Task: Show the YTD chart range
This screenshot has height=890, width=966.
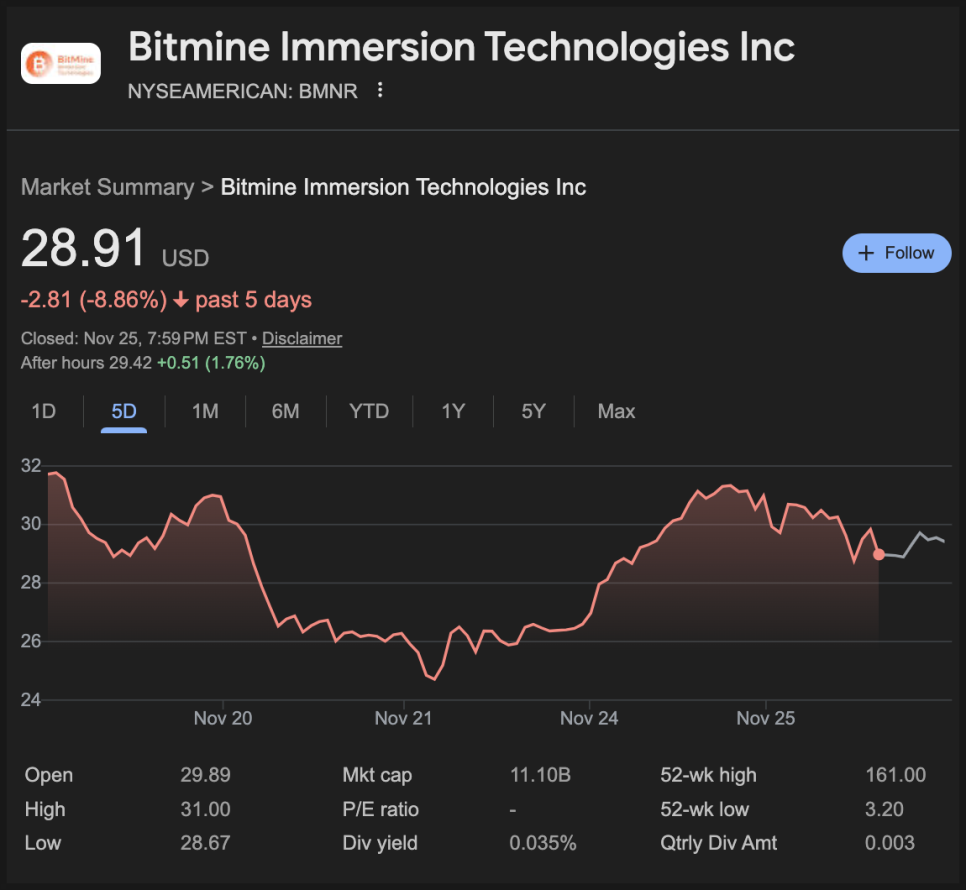Action: [x=369, y=411]
